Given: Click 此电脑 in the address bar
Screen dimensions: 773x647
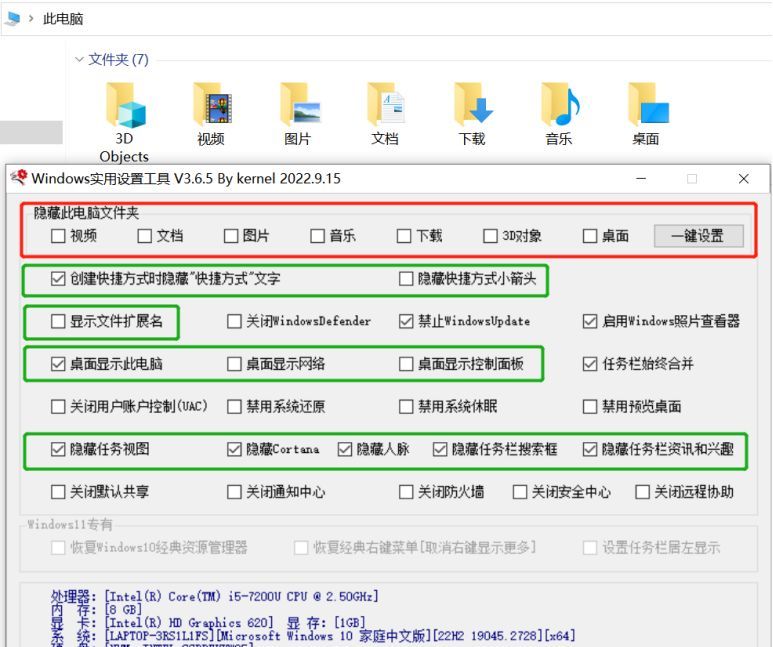Looking at the screenshot, I should [x=63, y=19].
